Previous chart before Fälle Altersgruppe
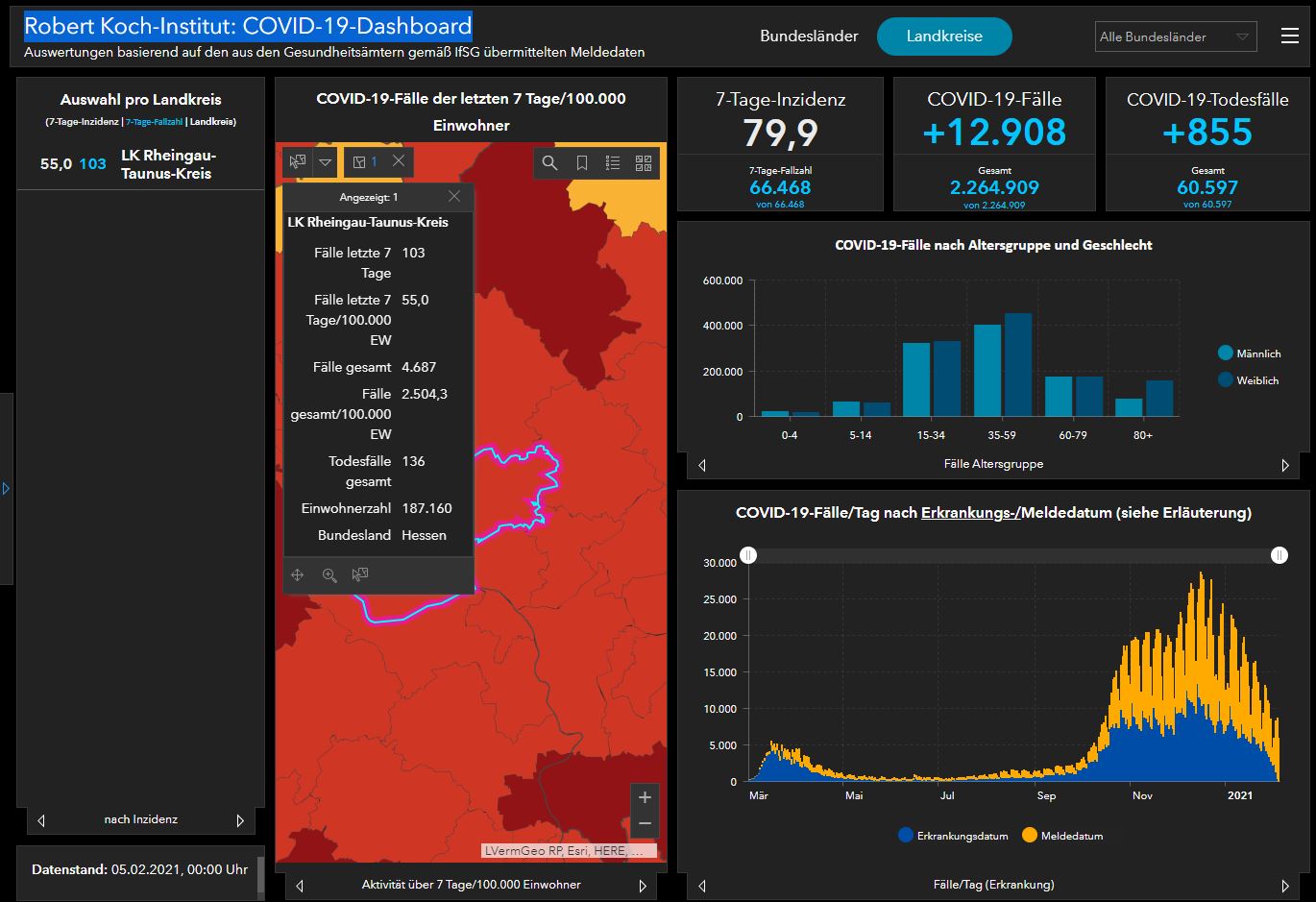This screenshot has width=1316, height=902. point(702,465)
